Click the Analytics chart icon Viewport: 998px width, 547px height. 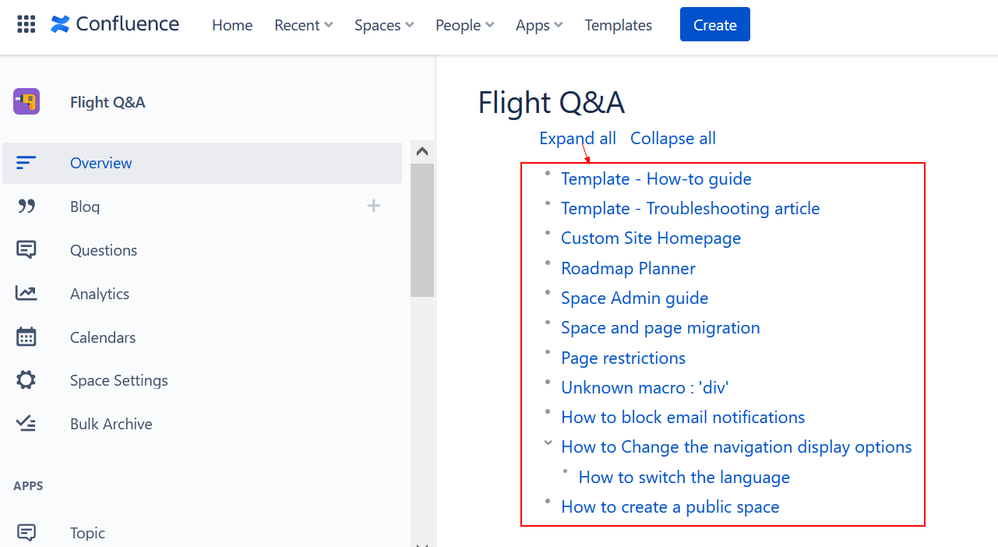27,294
